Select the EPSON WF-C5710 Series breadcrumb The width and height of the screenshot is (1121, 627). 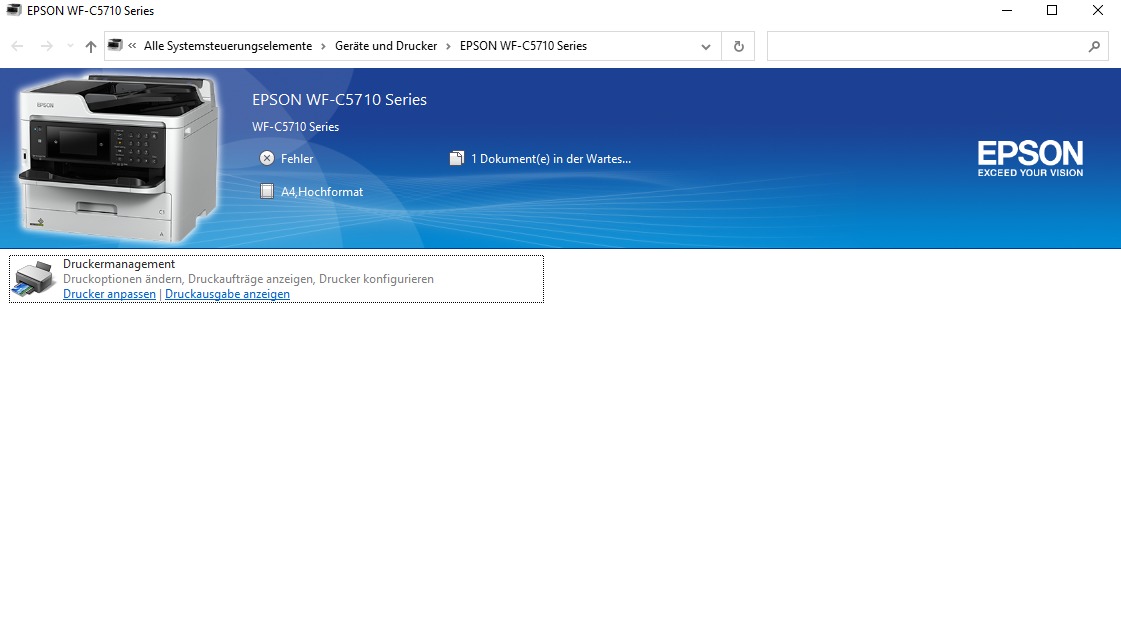click(x=523, y=46)
